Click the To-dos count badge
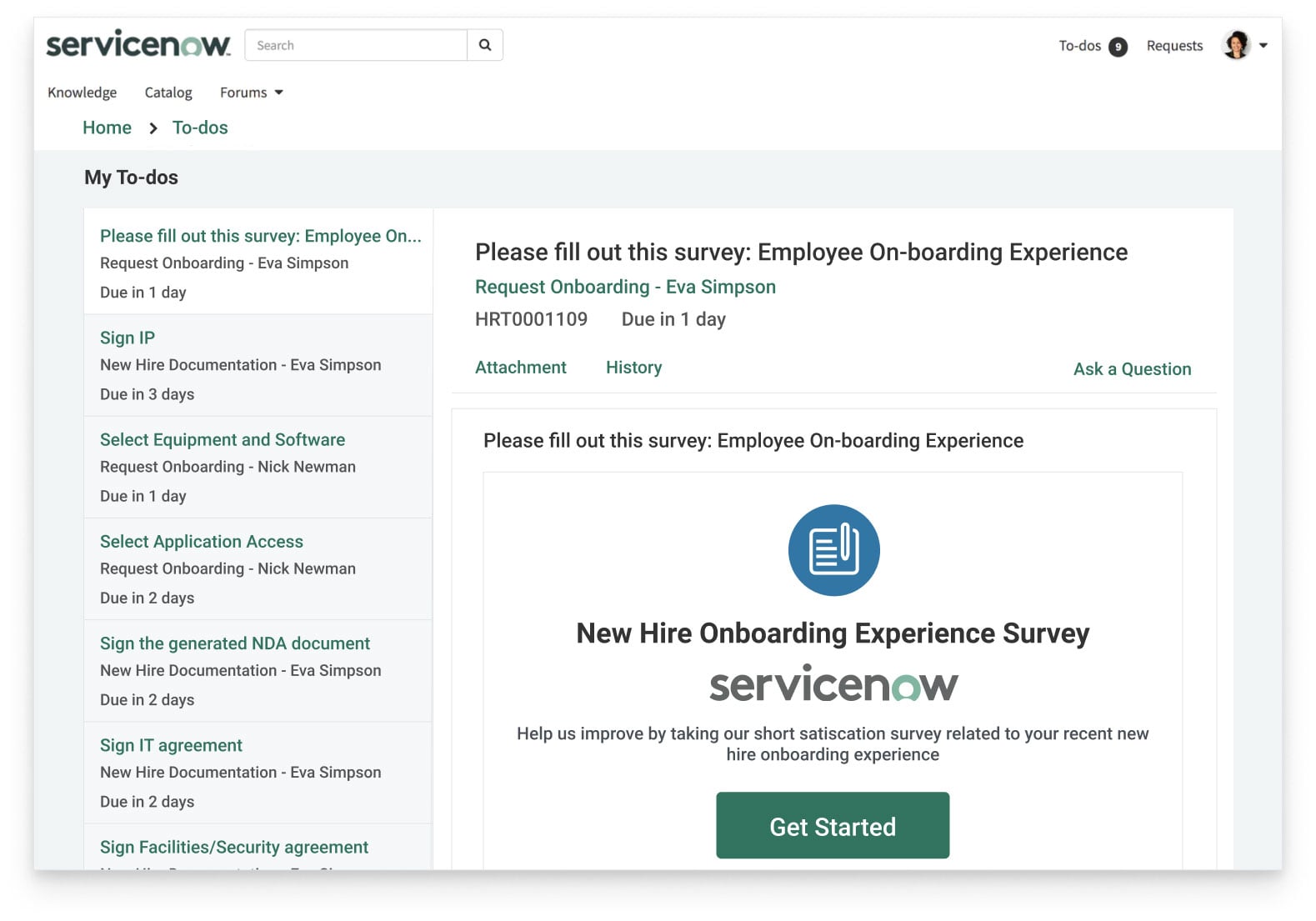The image size is (1316, 921). click(1118, 47)
